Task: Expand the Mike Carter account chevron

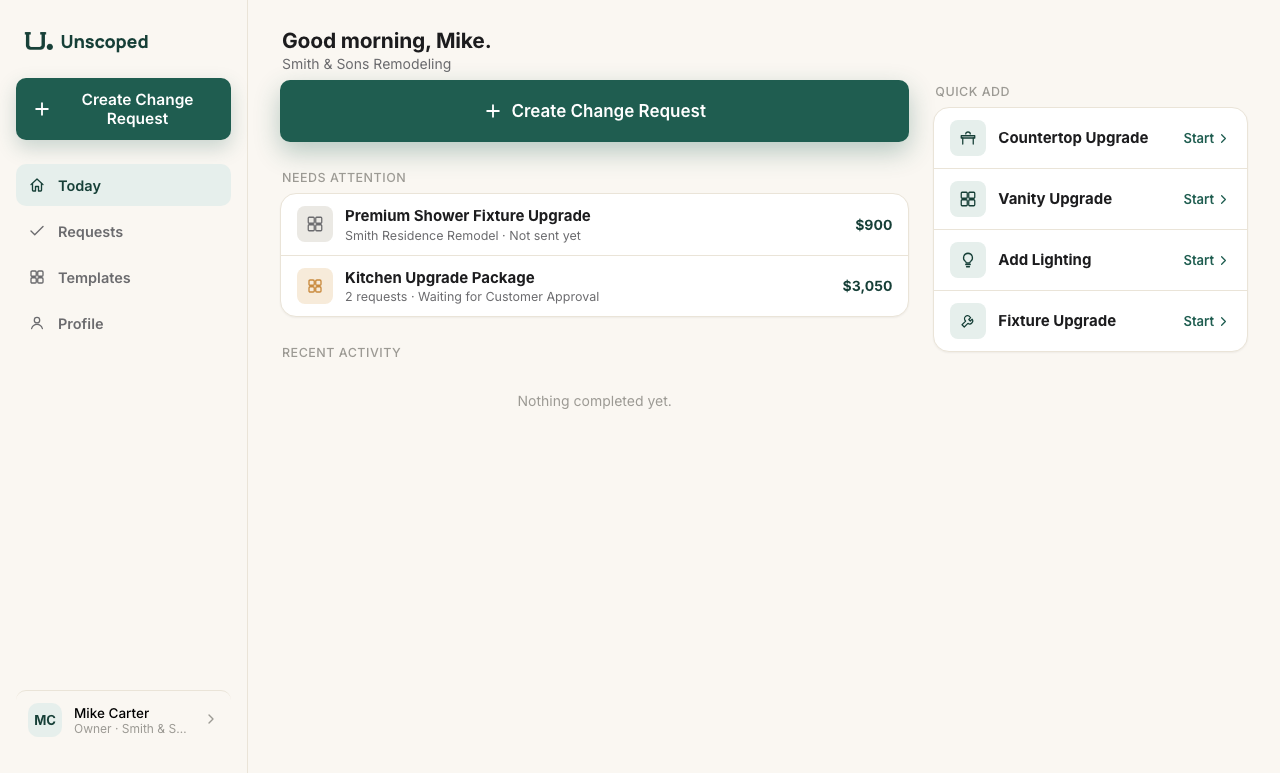Action: click(x=211, y=719)
